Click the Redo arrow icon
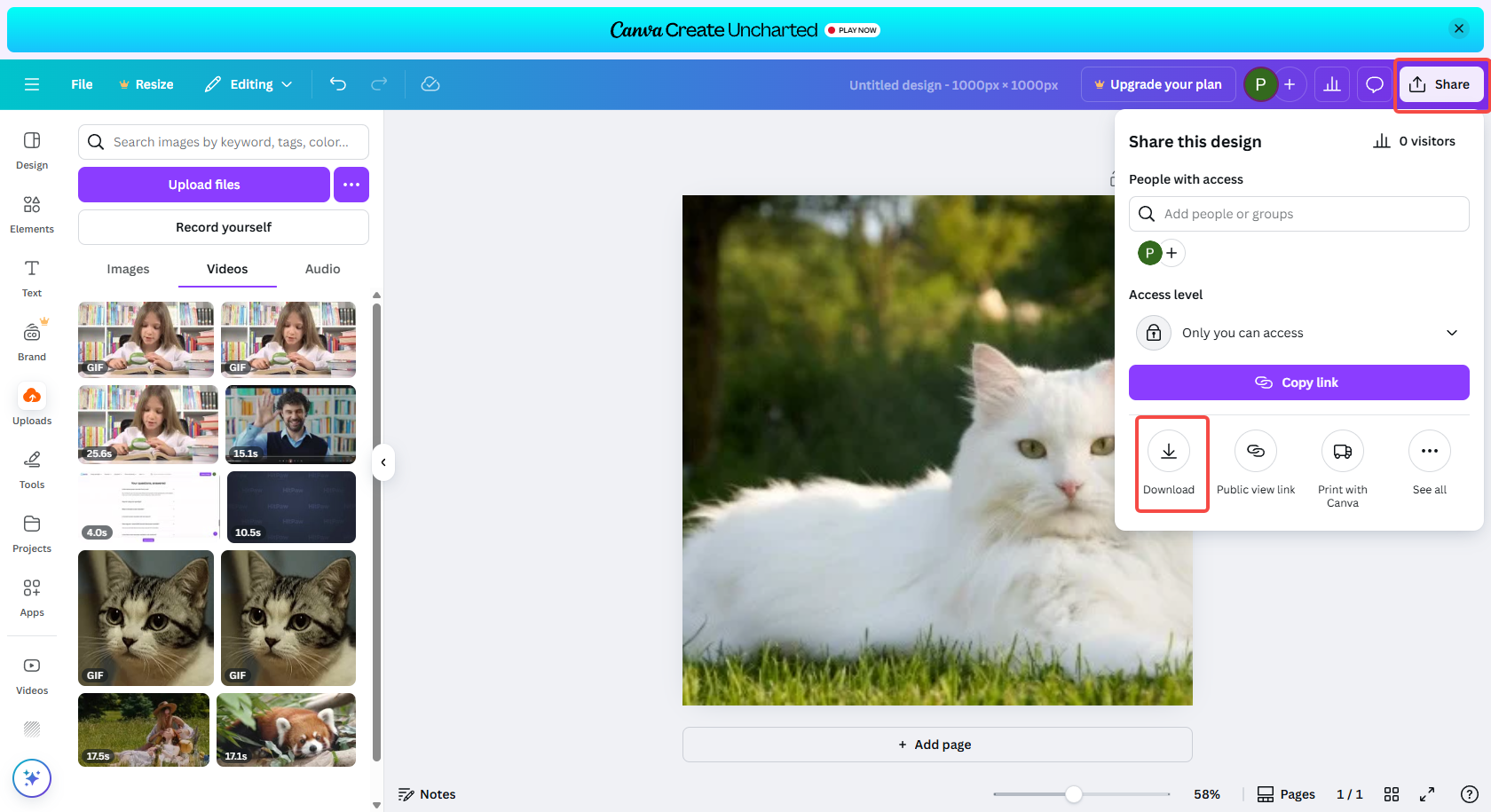This screenshot has height=812, width=1491. tap(379, 84)
